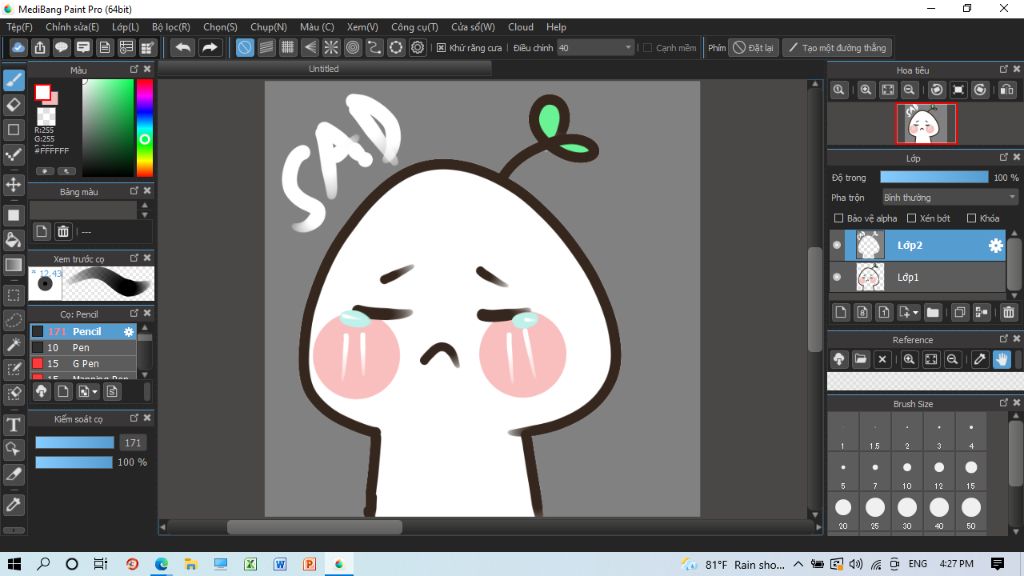Select the Brush tool in the left toolbar
Image resolution: width=1024 pixels, height=576 pixels.
point(14,80)
